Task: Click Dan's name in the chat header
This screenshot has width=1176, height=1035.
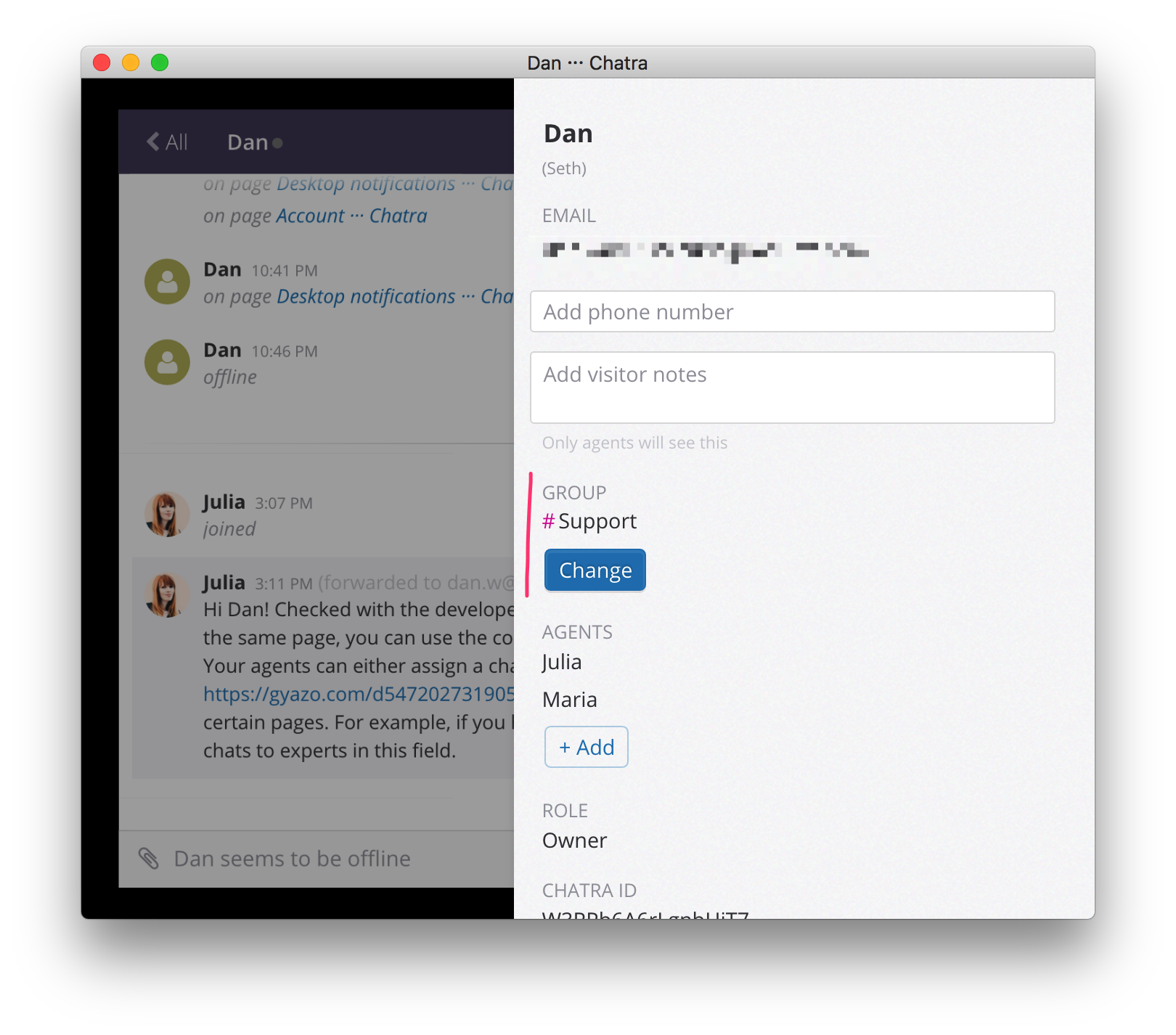Action: (x=248, y=142)
